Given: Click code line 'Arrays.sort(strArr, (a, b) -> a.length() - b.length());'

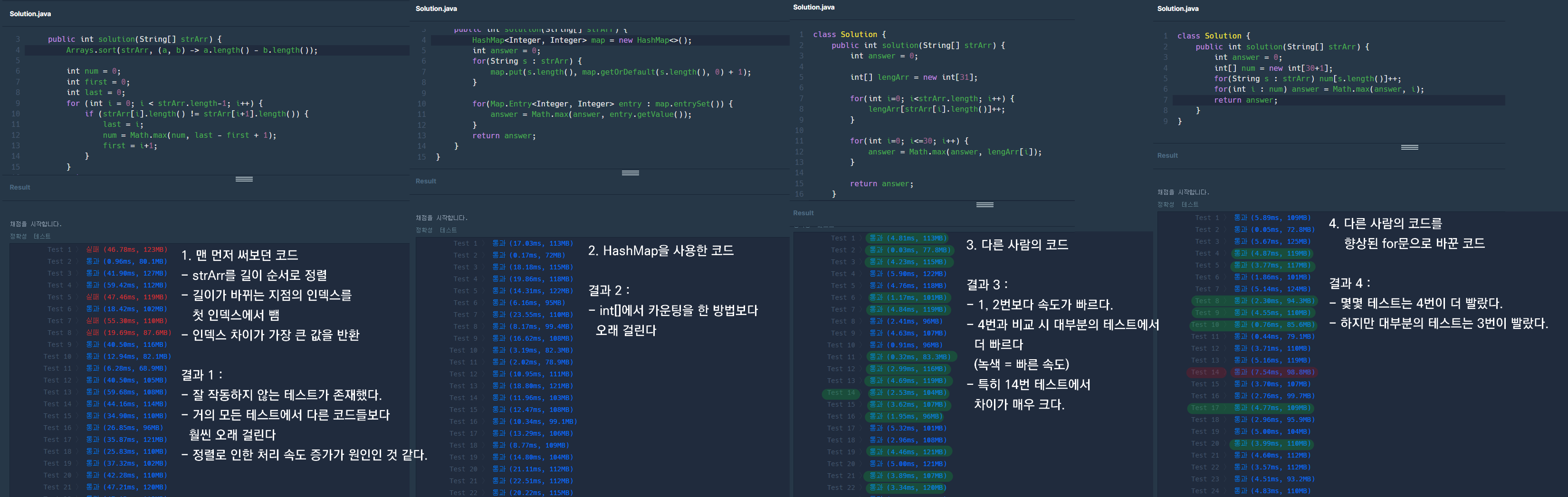Looking at the screenshot, I should pos(192,50).
